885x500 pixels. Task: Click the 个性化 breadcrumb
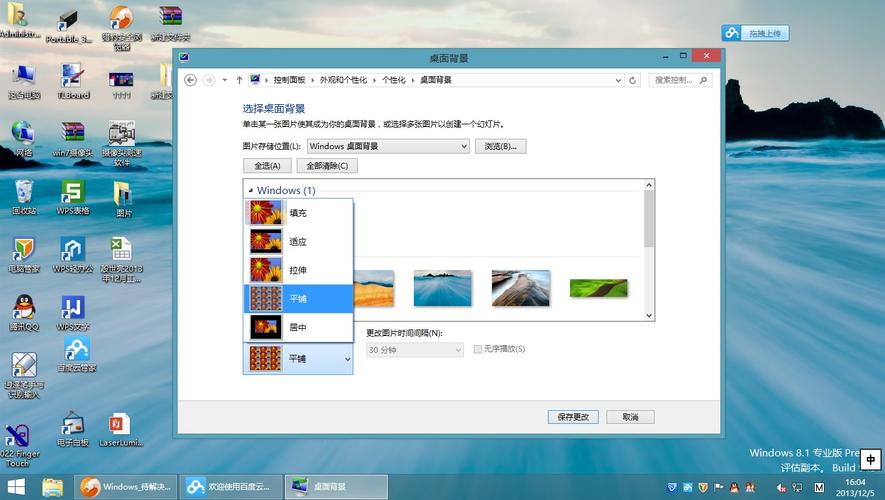tap(393, 80)
